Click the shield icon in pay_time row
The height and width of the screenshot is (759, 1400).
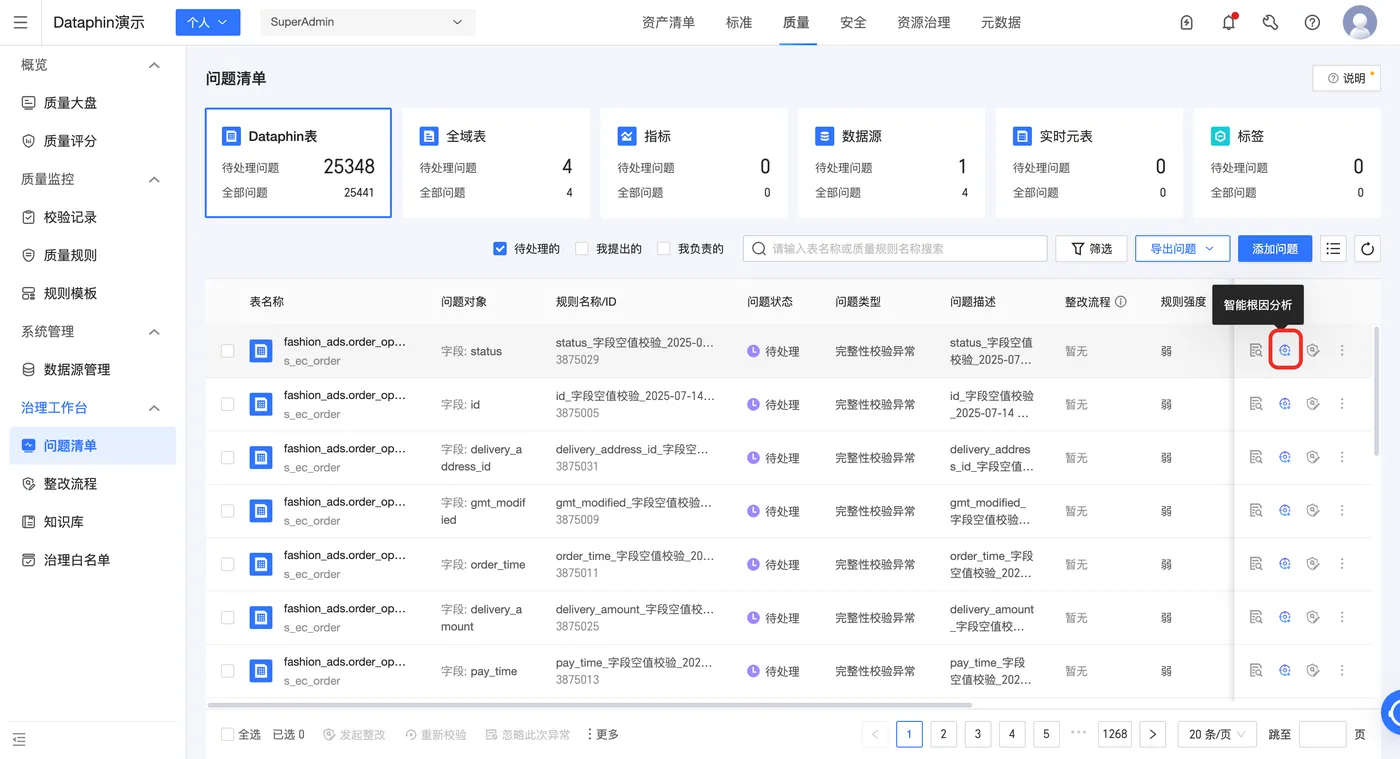(x=1313, y=671)
